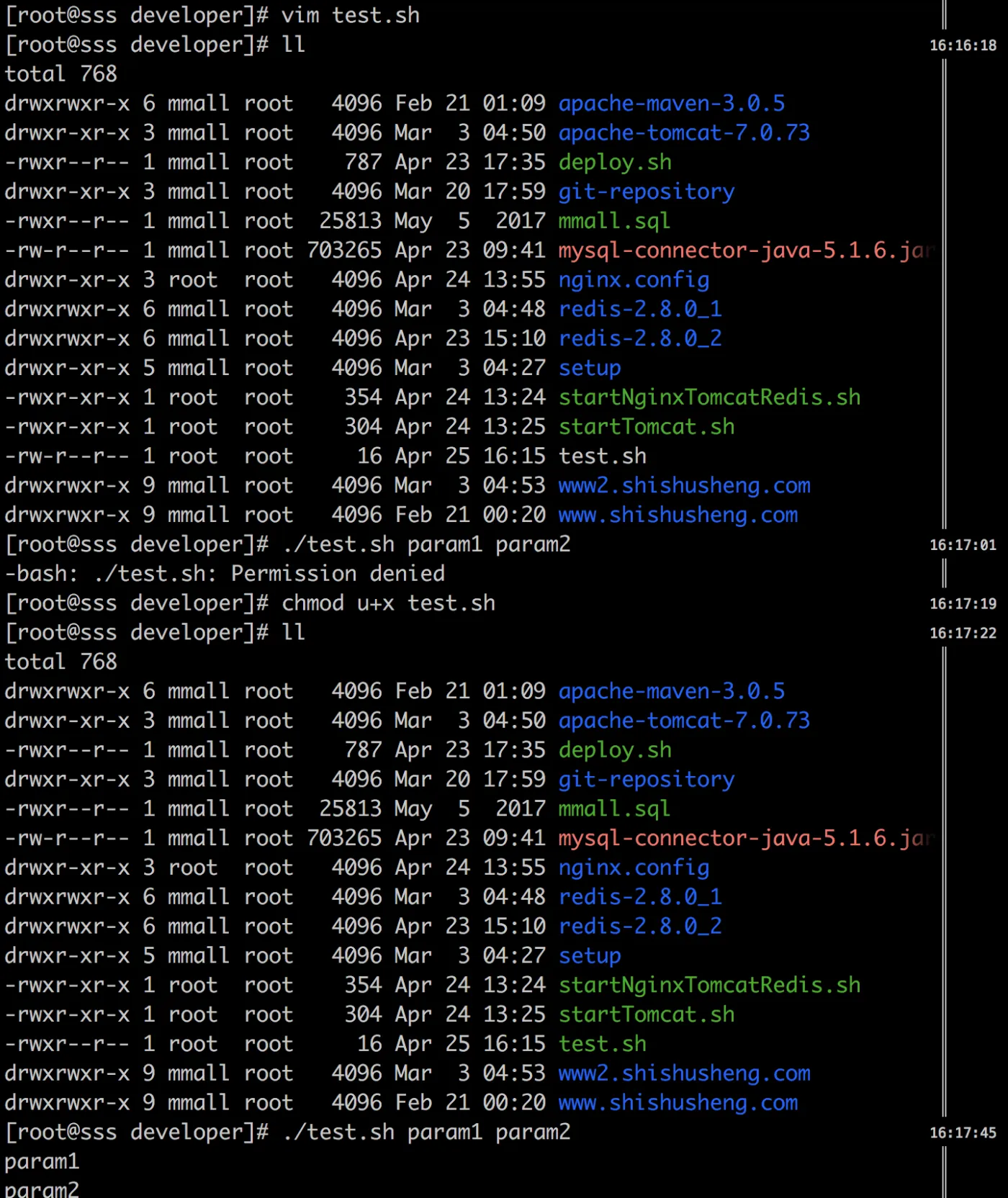Viewport: 1008px width, 1198px height.
Task: Click the www2.shishusheng.com directory in second listing
Action: 684,1073
